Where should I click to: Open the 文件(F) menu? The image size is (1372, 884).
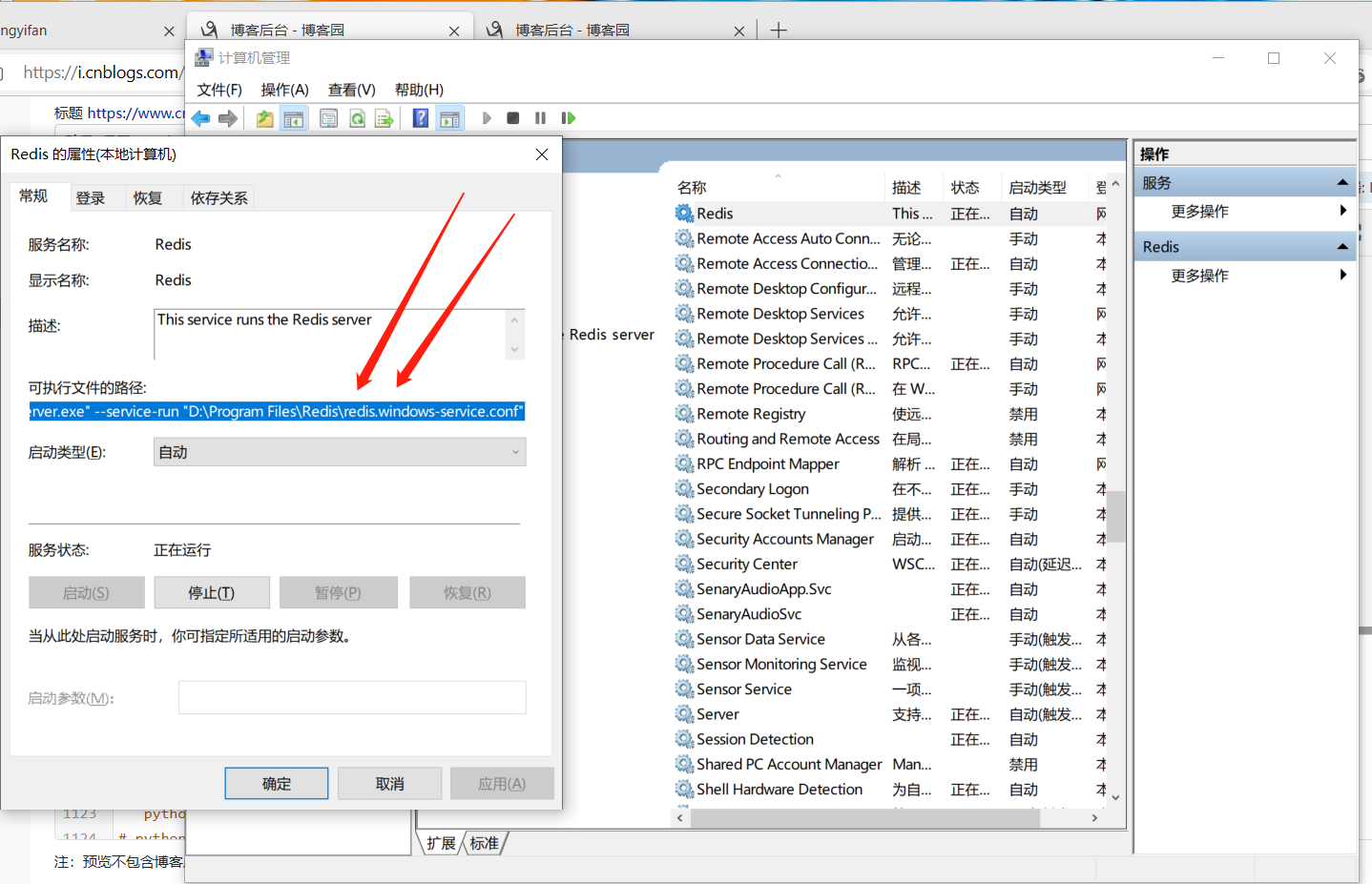tap(219, 90)
